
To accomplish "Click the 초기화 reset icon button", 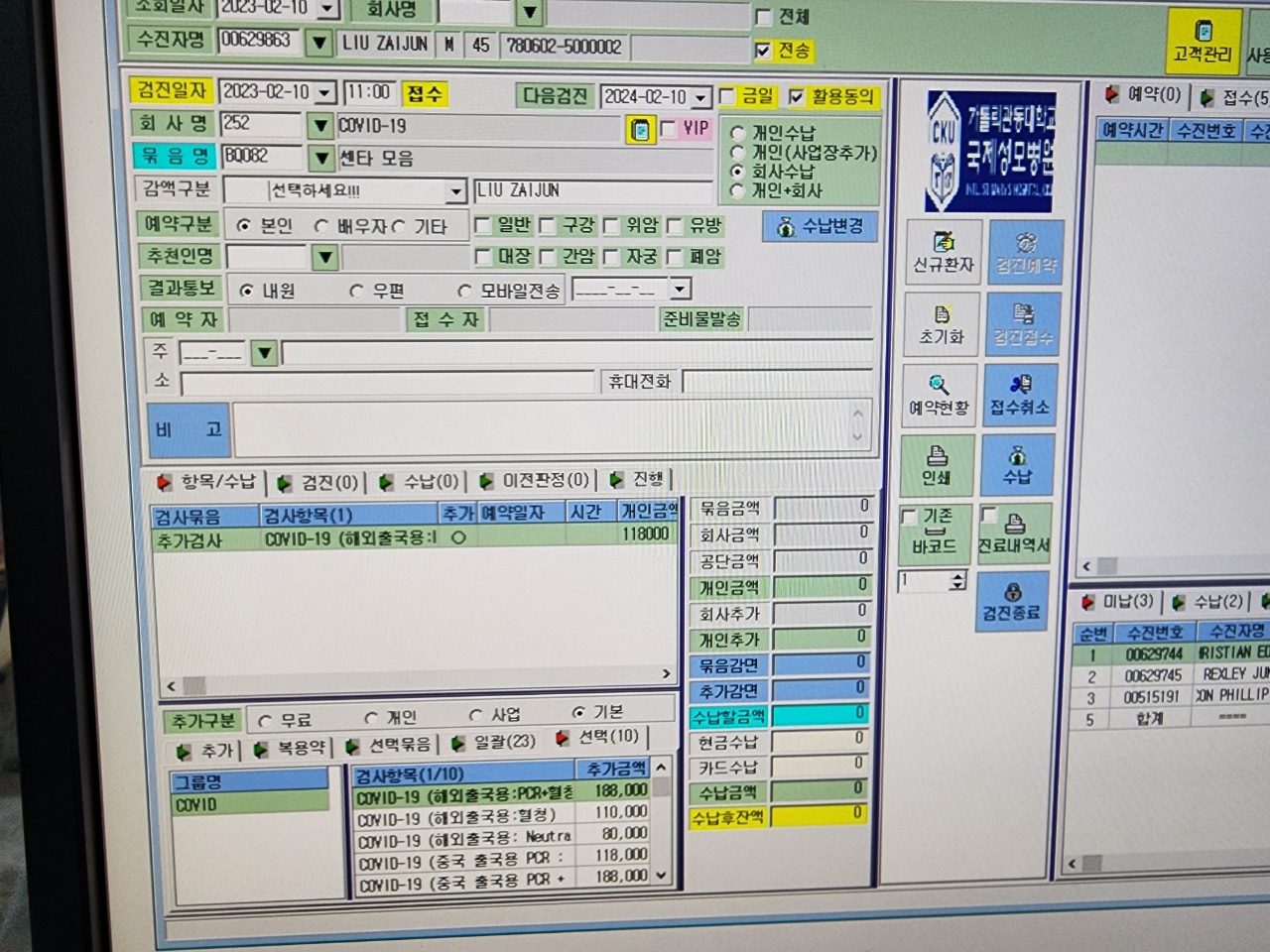I will click(941, 323).
